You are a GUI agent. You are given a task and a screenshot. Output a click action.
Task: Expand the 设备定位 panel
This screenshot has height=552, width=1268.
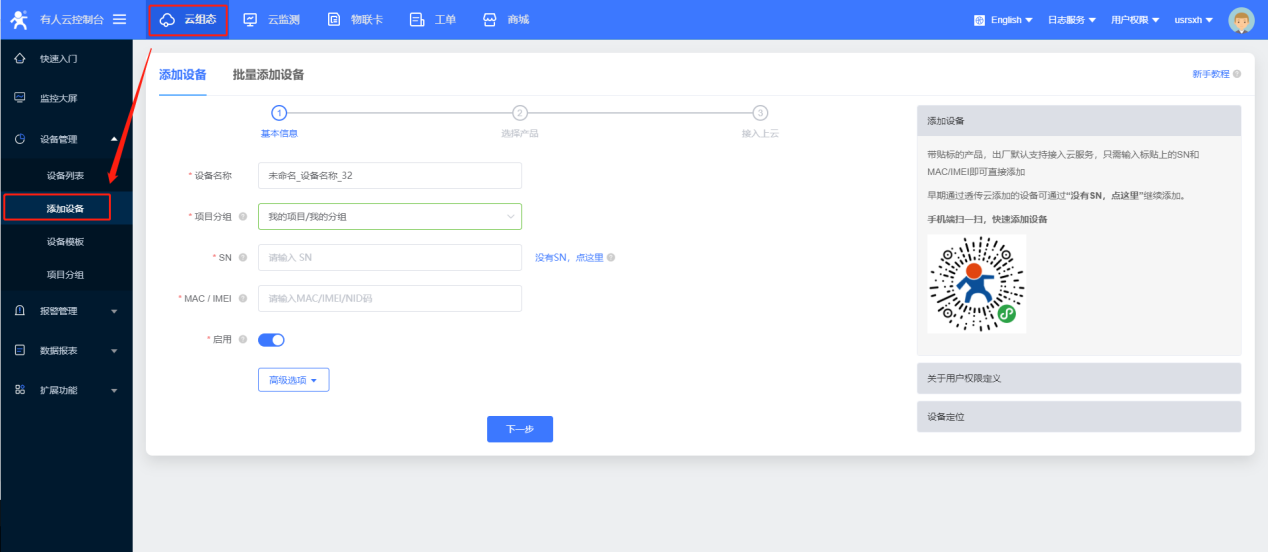[1079, 416]
